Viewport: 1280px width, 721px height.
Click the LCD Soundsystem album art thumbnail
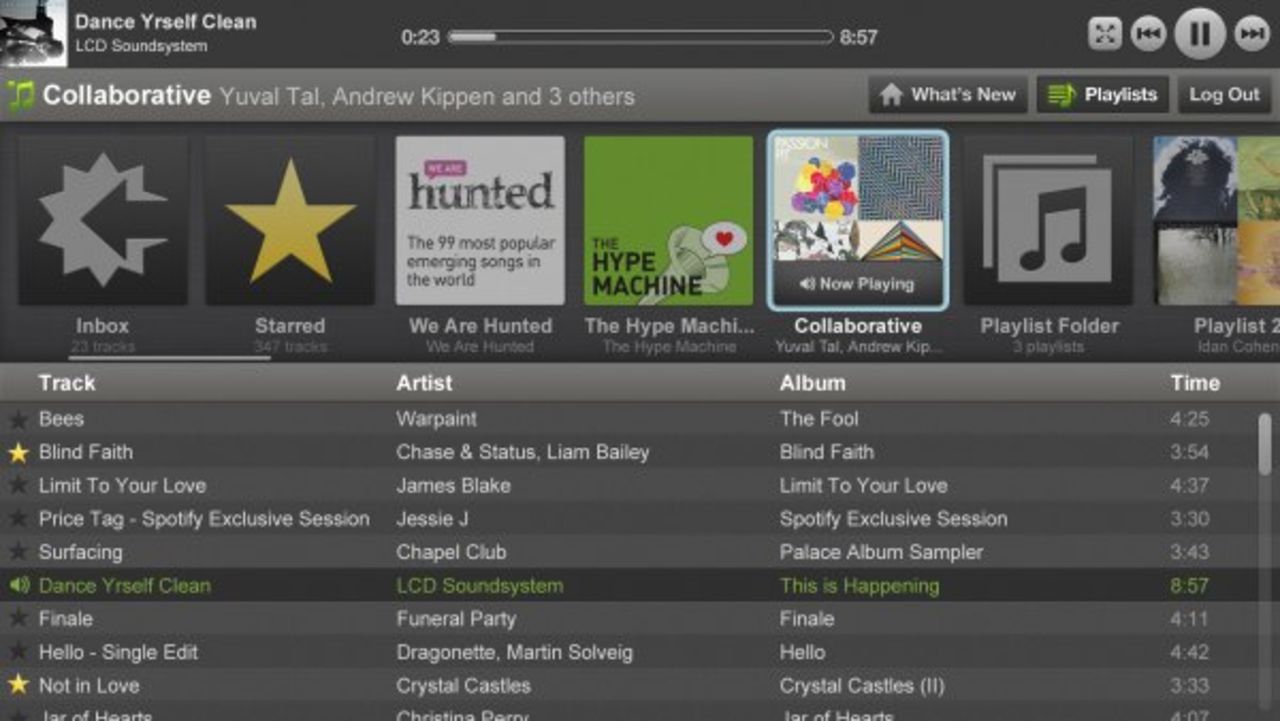[32, 32]
